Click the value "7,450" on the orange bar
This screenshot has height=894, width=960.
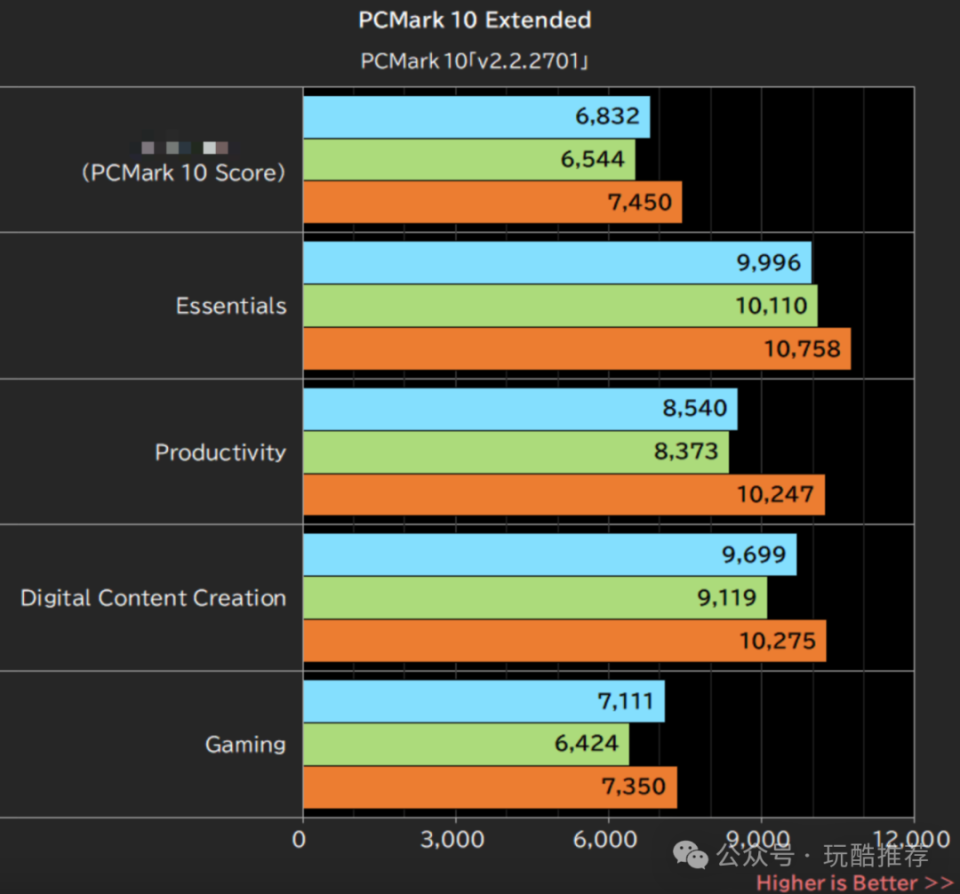[x=640, y=202]
